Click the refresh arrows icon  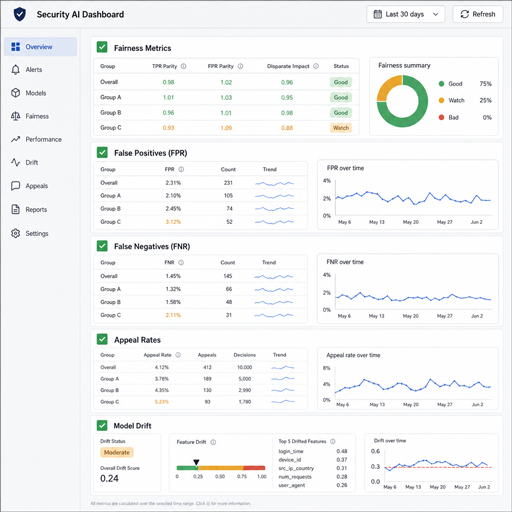[x=465, y=14]
